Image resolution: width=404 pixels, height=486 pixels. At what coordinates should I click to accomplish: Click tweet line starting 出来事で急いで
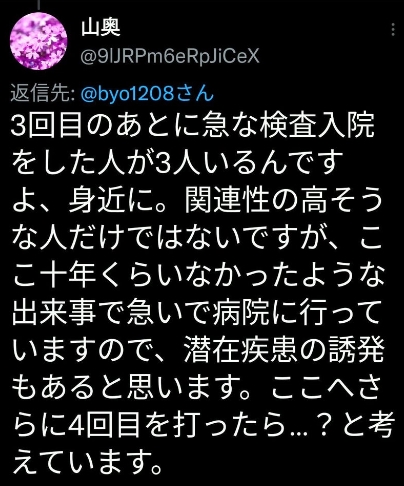(197, 313)
